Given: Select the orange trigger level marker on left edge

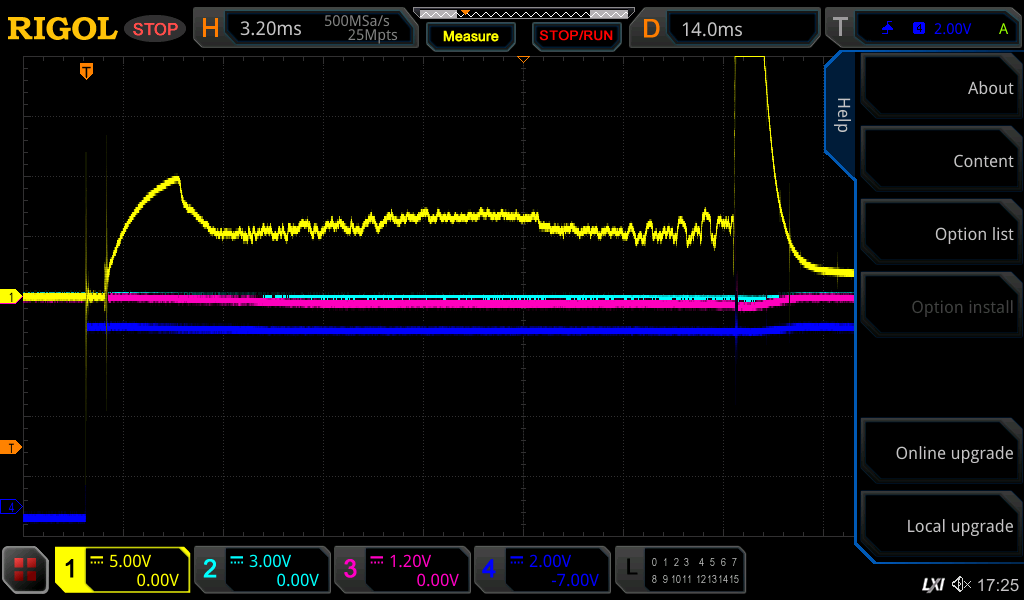Looking at the screenshot, I should click(14, 447).
